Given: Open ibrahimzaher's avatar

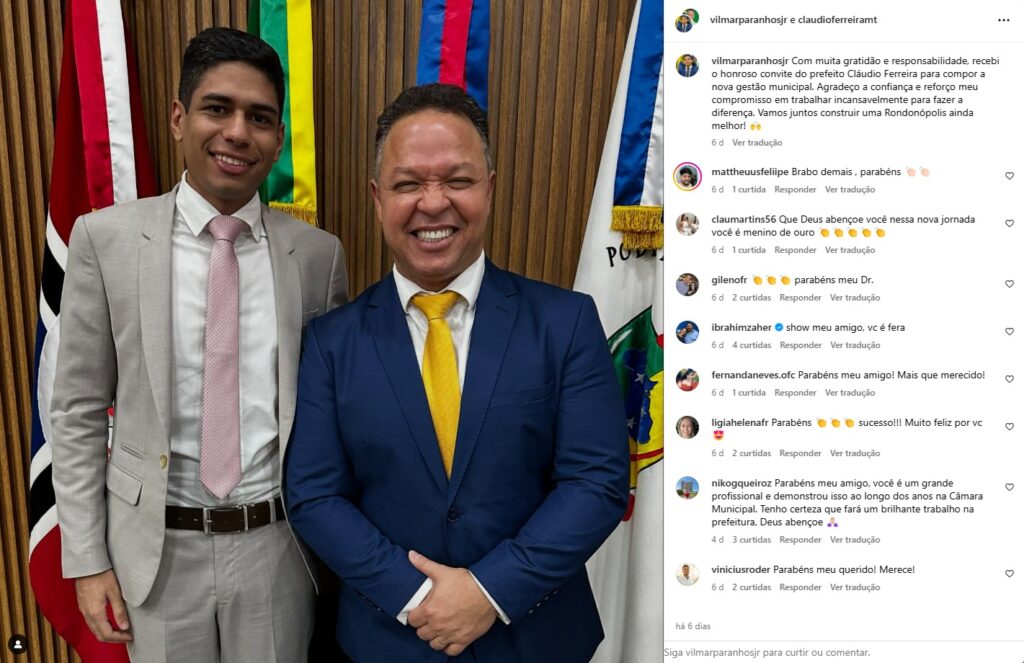Looking at the screenshot, I should (x=687, y=332).
